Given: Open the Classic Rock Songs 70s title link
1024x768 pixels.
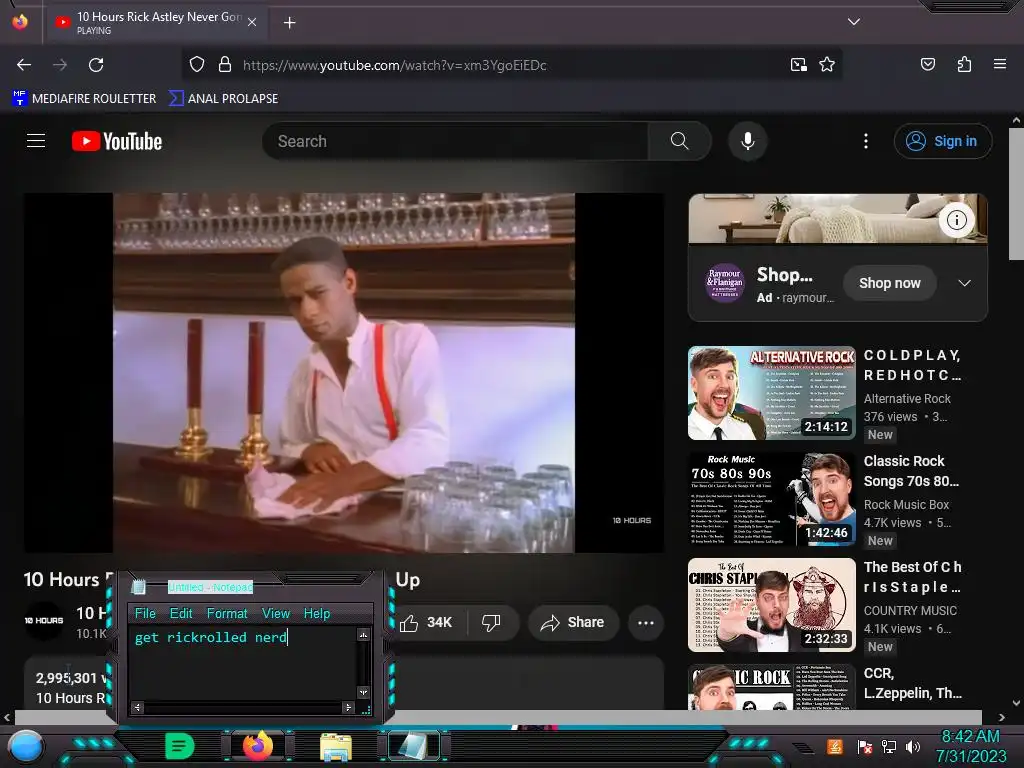Looking at the screenshot, I should (911, 471).
